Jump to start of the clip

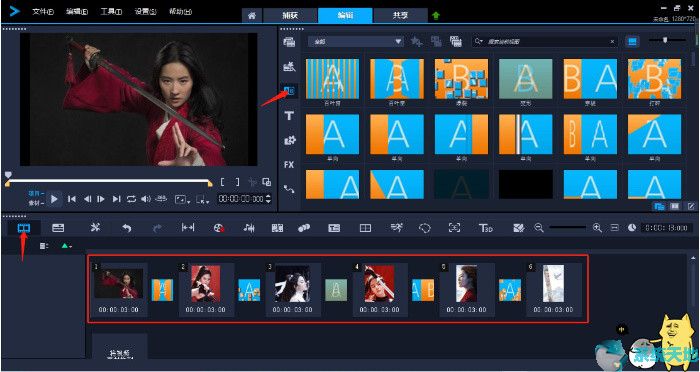click(x=71, y=199)
